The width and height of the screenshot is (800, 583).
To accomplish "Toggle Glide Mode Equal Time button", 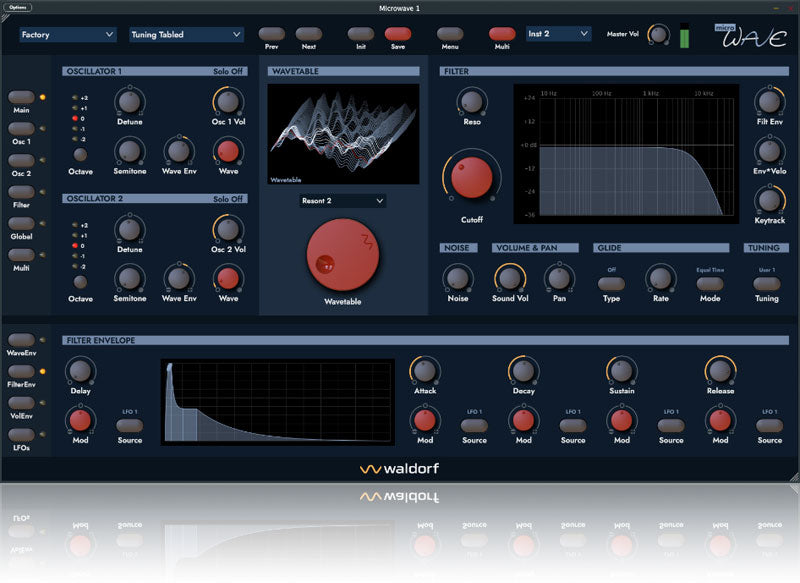I will [x=710, y=283].
